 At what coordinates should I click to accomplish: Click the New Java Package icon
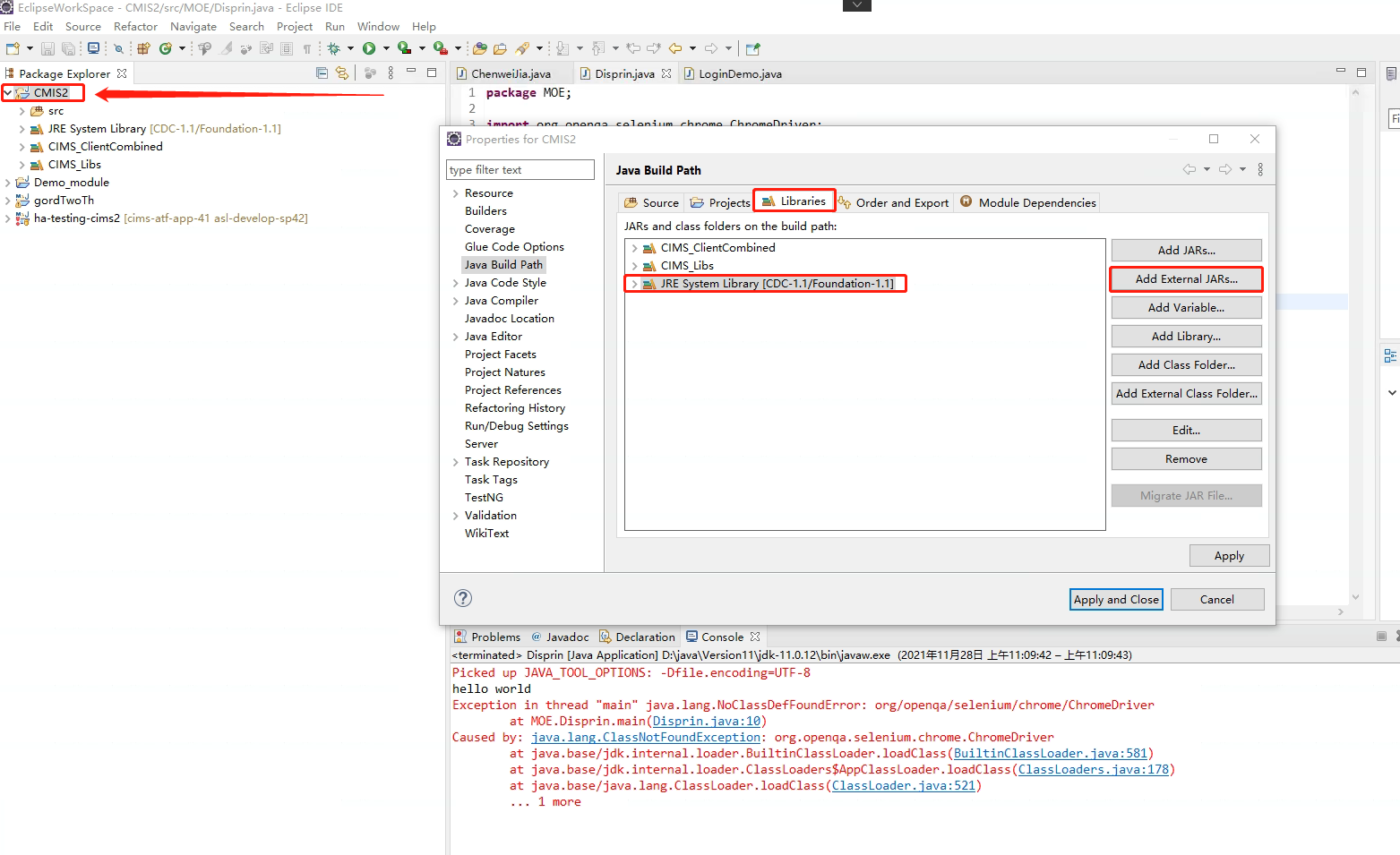(x=143, y=48)
